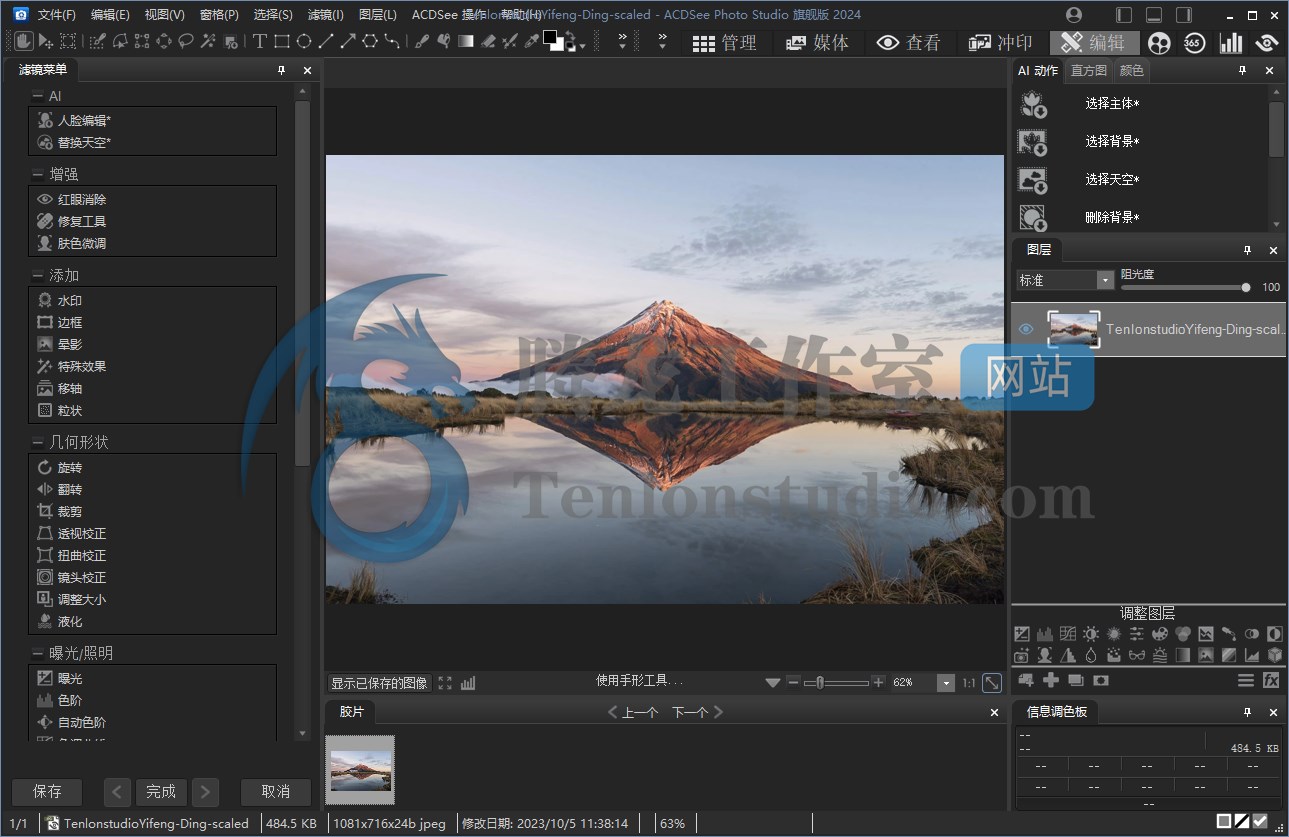The image size is (1289, 837).
Task: Click the 完成 button
Action: point(161,791)
